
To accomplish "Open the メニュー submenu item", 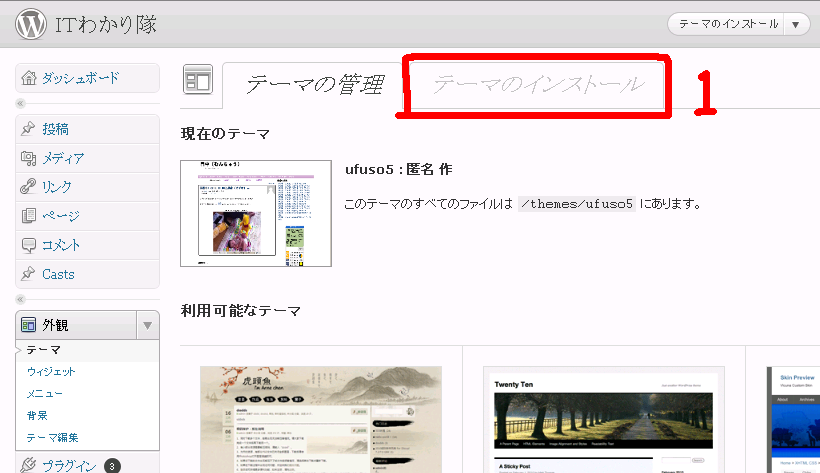I will point(45,393).
